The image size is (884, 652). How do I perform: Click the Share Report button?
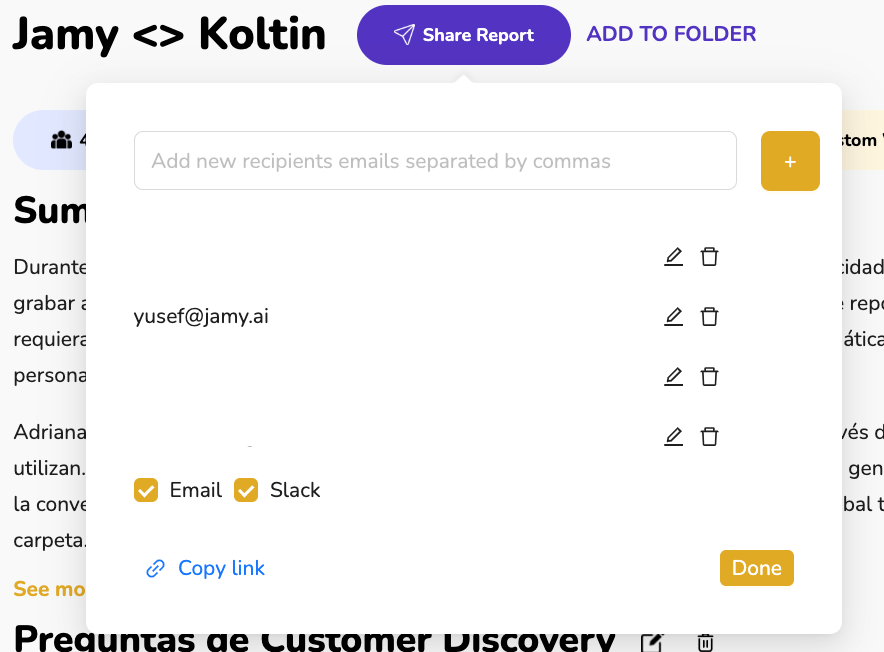click(463, 35)
